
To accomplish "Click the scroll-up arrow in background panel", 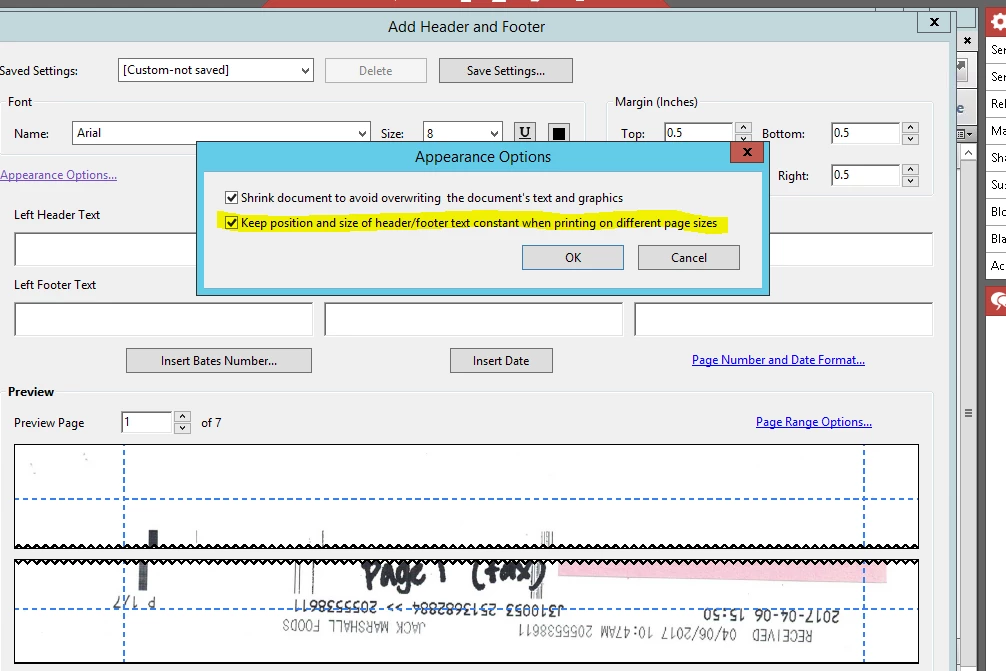I will pyautogui.click(x=968, y=153).
